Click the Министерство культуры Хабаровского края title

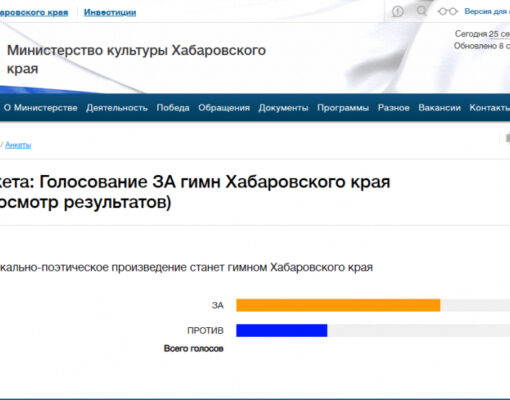point(136,59)
